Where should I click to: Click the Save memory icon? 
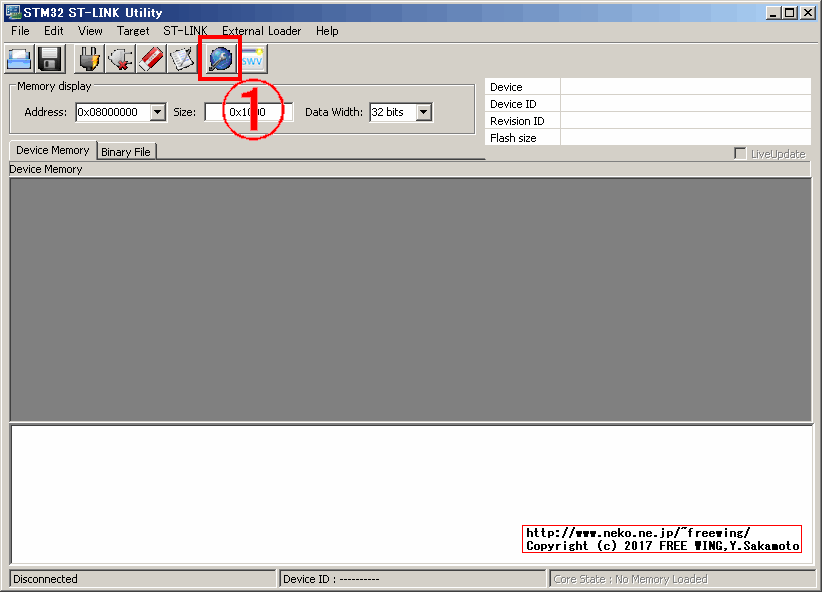point(48,58)
